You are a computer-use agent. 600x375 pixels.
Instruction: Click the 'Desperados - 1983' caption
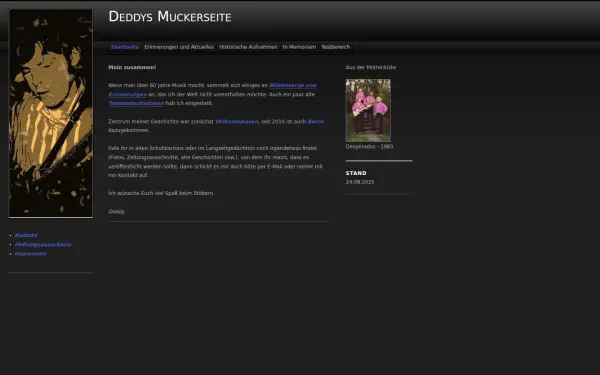pyautogui.click(x=369, y=147)
